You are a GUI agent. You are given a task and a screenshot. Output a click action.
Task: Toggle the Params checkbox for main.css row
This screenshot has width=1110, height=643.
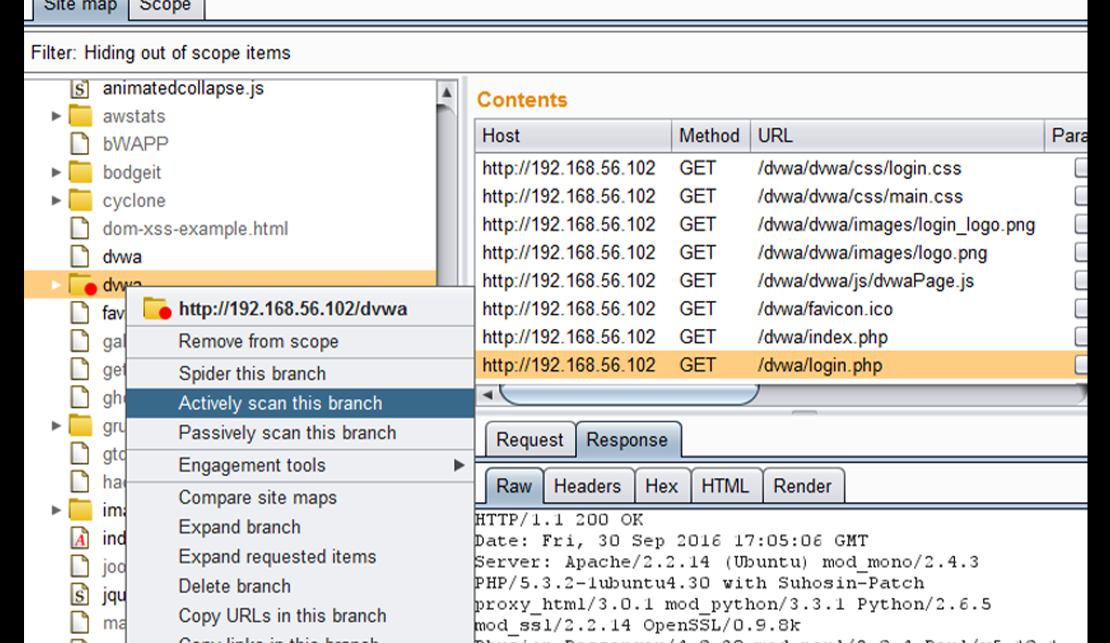1080,196
